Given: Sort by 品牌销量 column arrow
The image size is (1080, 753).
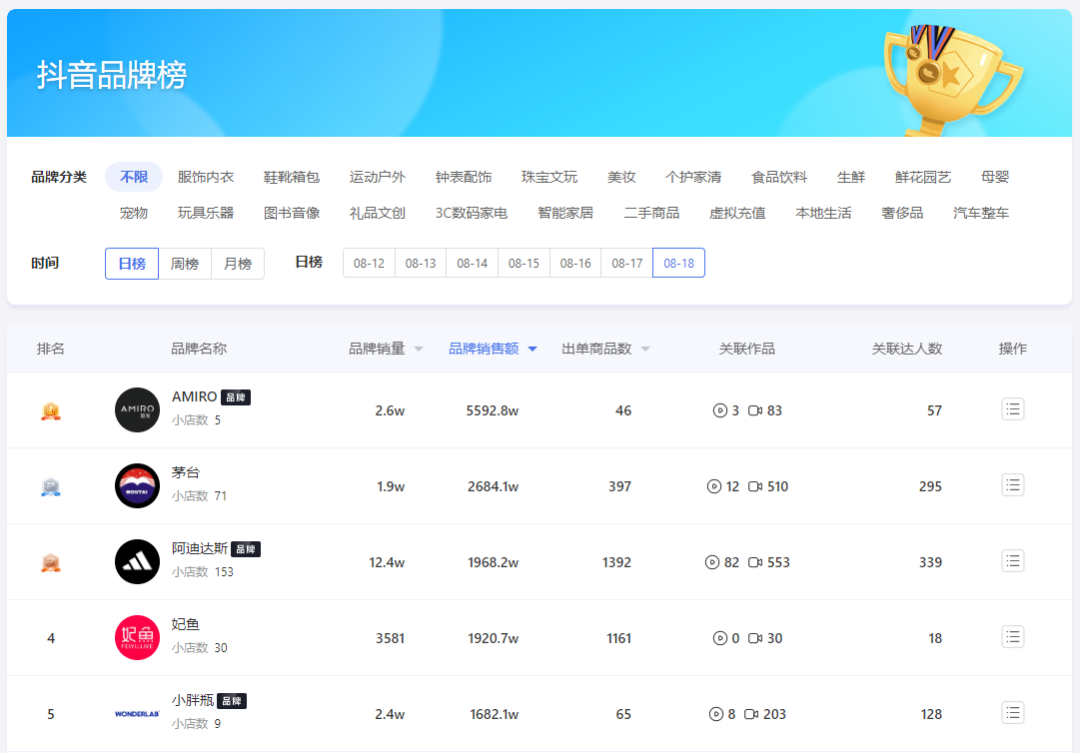Looking at the screenshot, I should pos(418,349).
